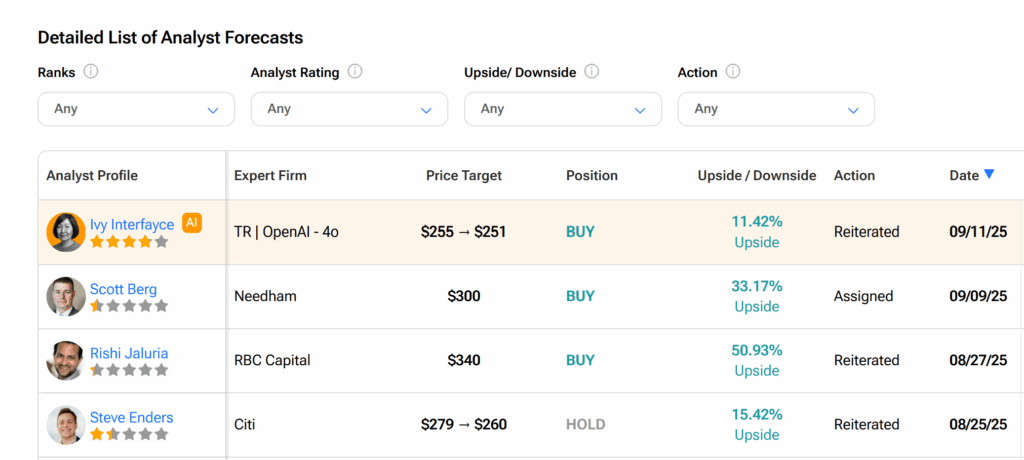The image size is (1024, 460).
Task: Open the Ranks filter dropdown
Action: point(136,109)
